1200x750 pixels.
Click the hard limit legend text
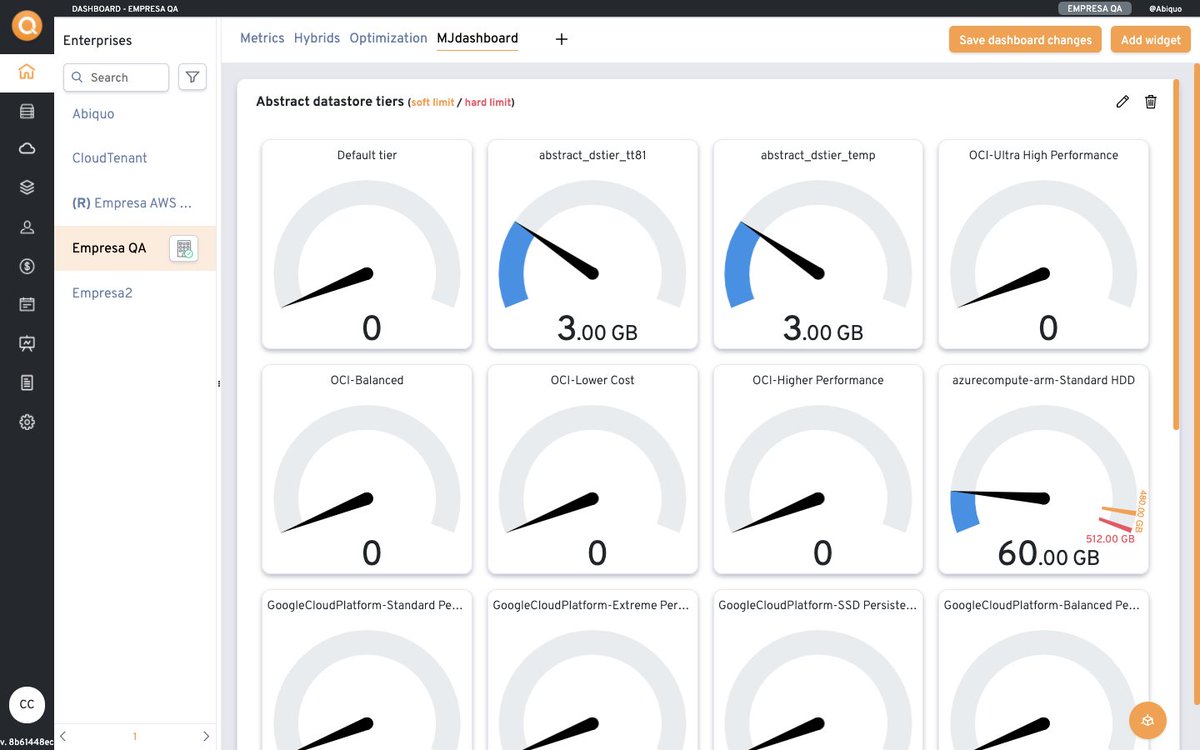(487, 103)
